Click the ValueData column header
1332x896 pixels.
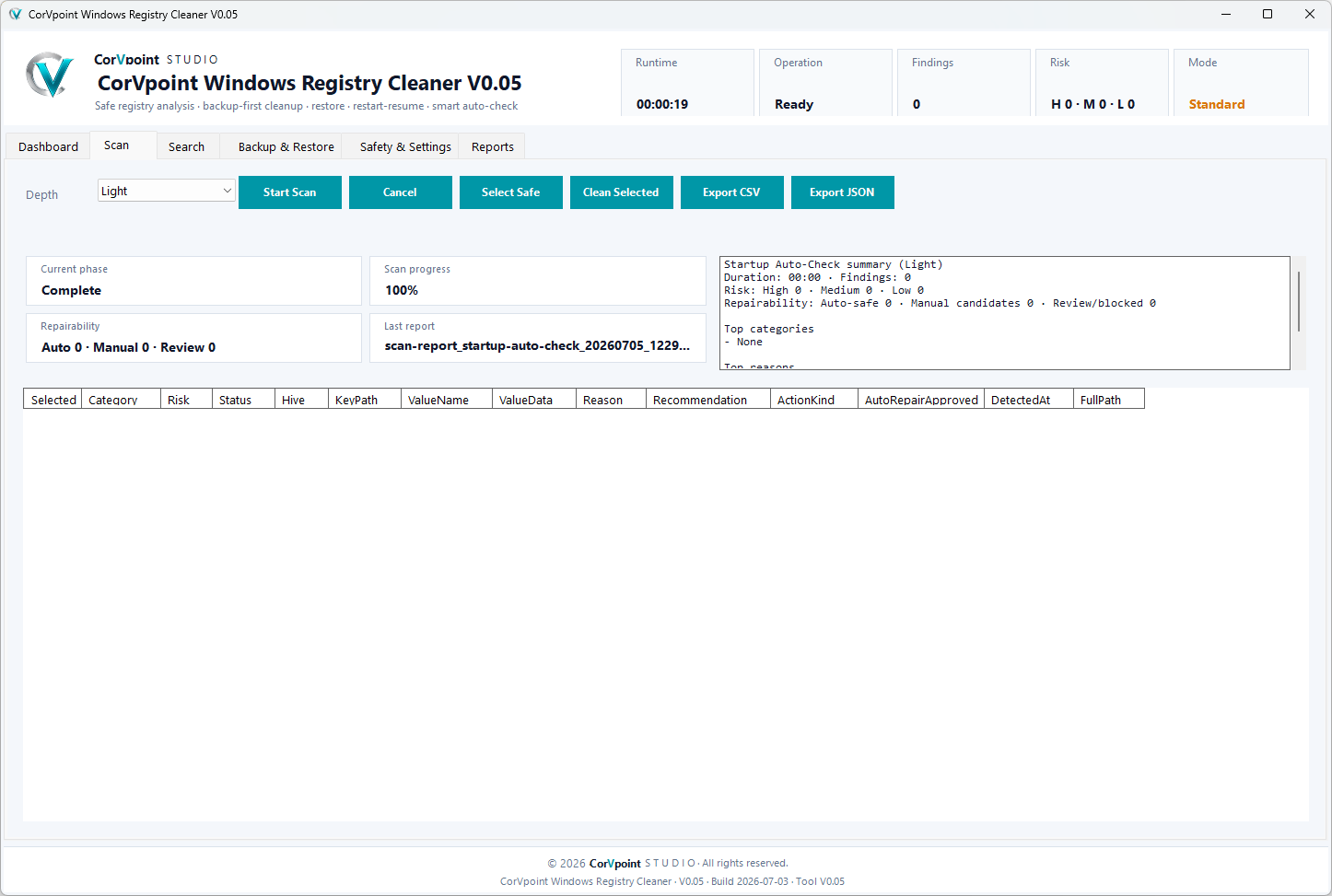(x=534, y=399)
